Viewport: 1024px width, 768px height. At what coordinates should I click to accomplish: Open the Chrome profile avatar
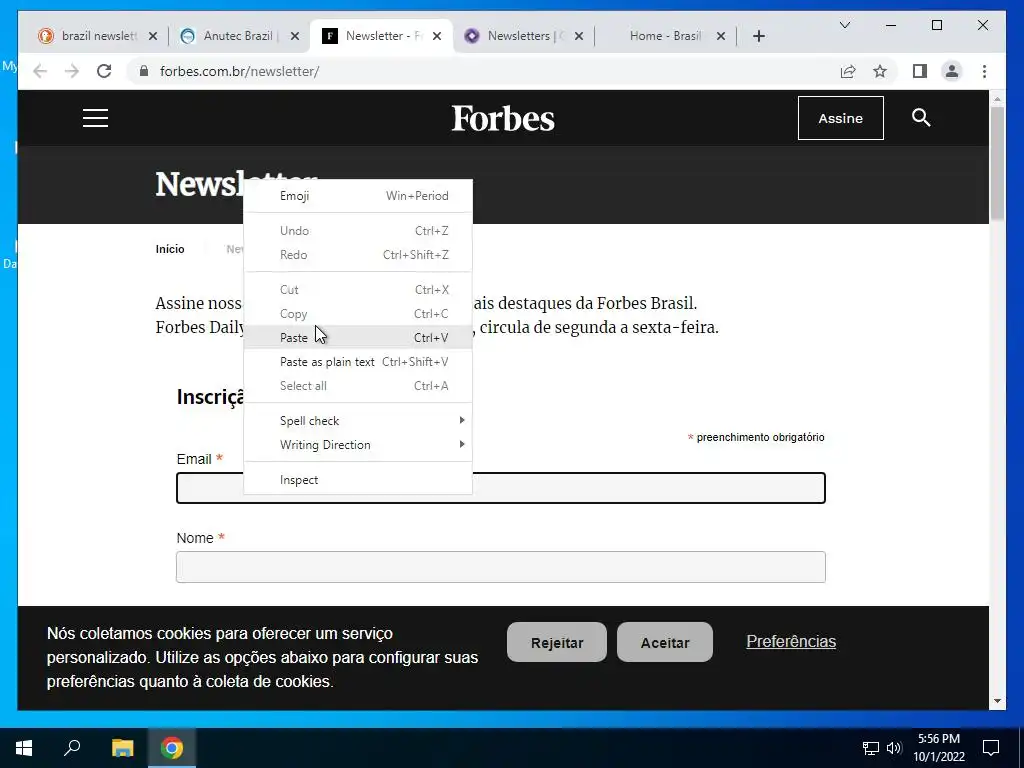pos(952,71)
